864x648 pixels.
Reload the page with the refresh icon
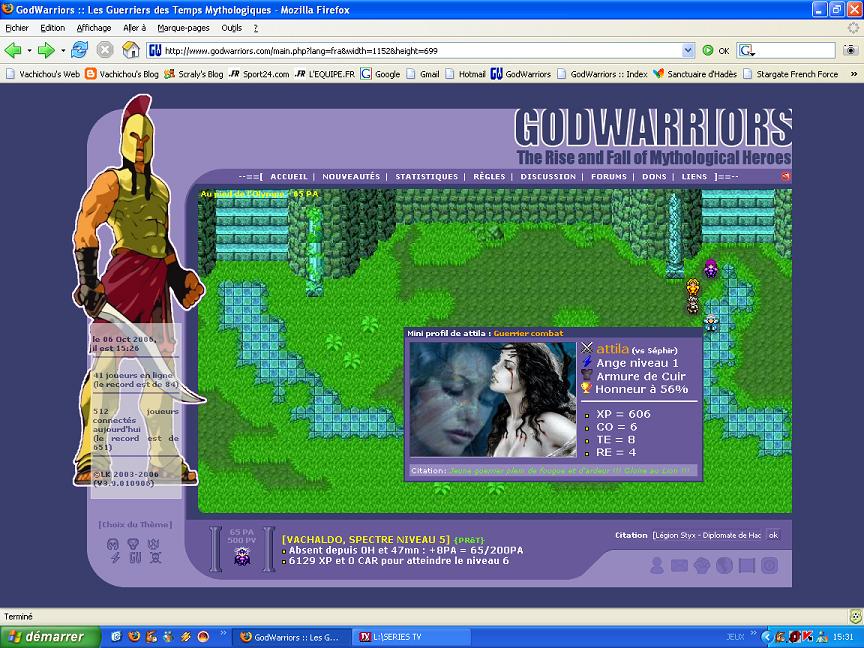[x=79, y=50]
